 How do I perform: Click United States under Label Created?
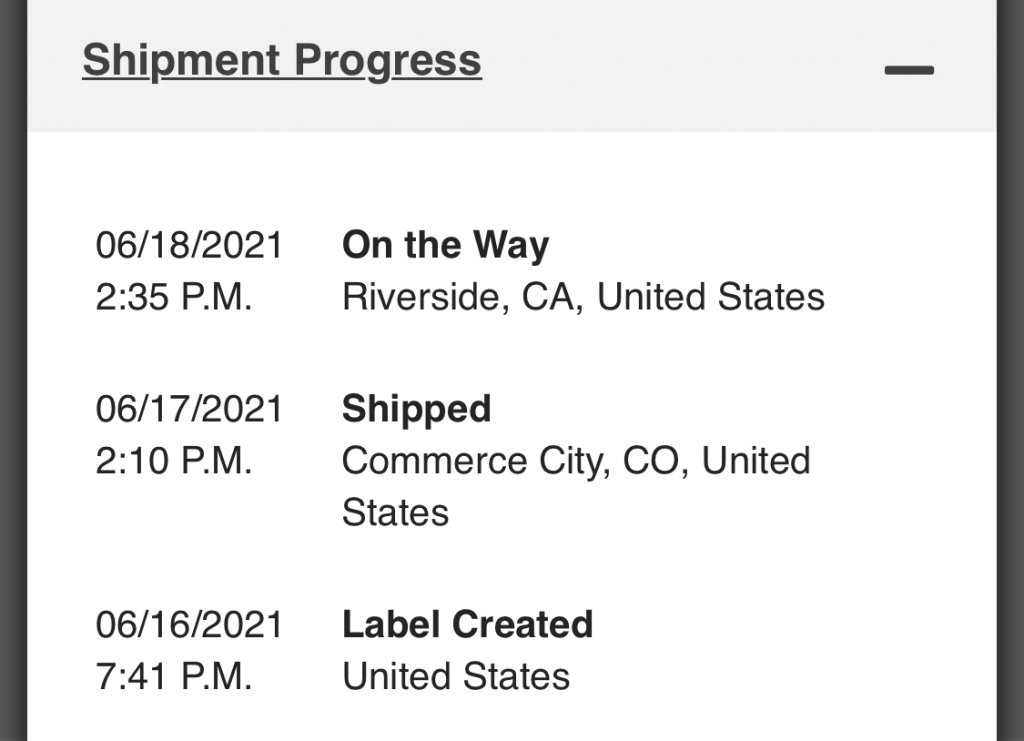tap(456, 677)
